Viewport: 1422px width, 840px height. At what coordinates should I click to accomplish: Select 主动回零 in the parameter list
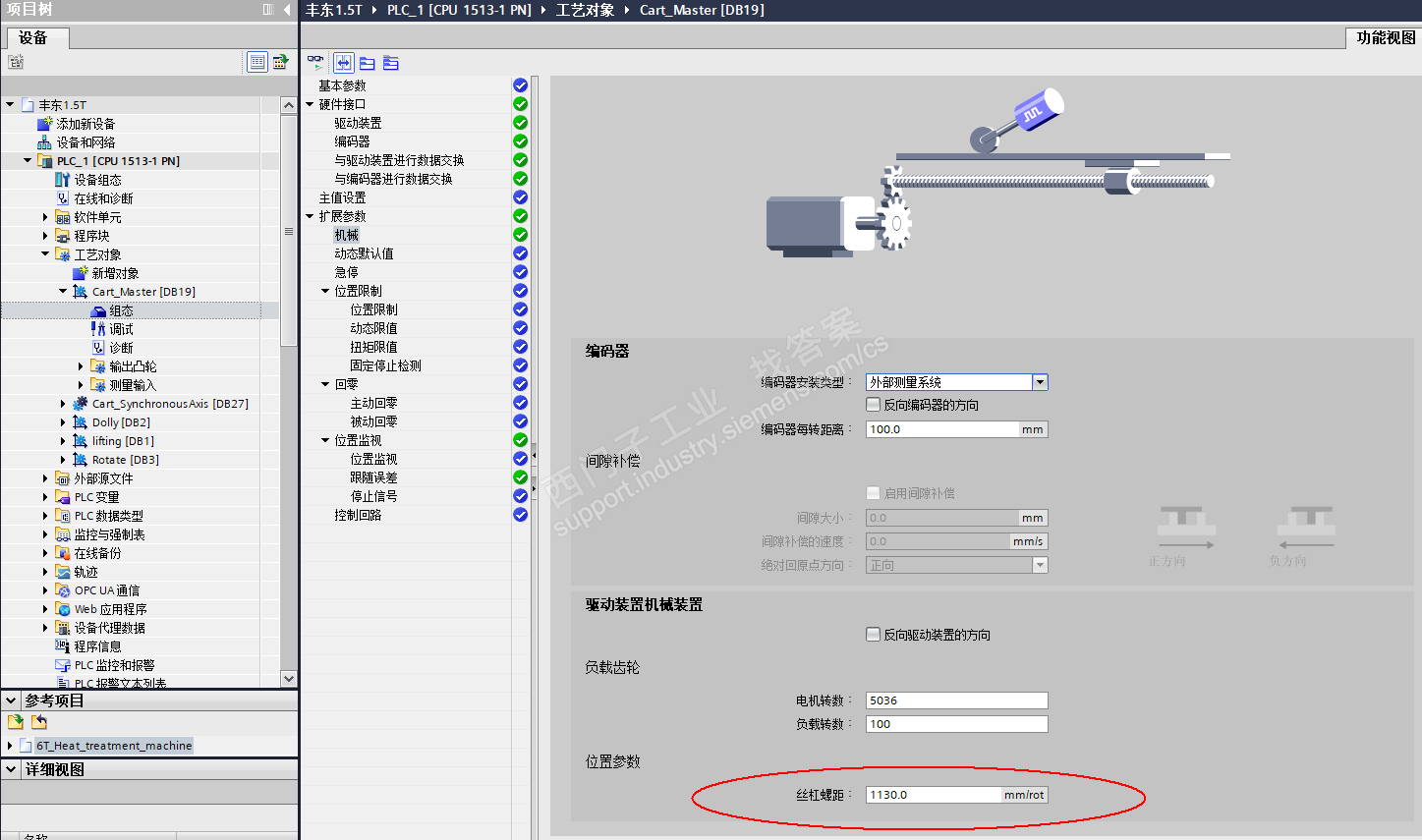point(373,403)
